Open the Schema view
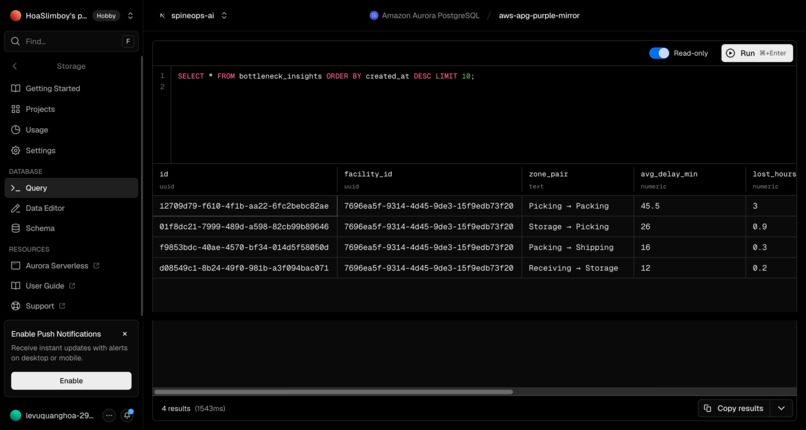Viewport: 806px width, 430px height. click(x=71, y=228)
